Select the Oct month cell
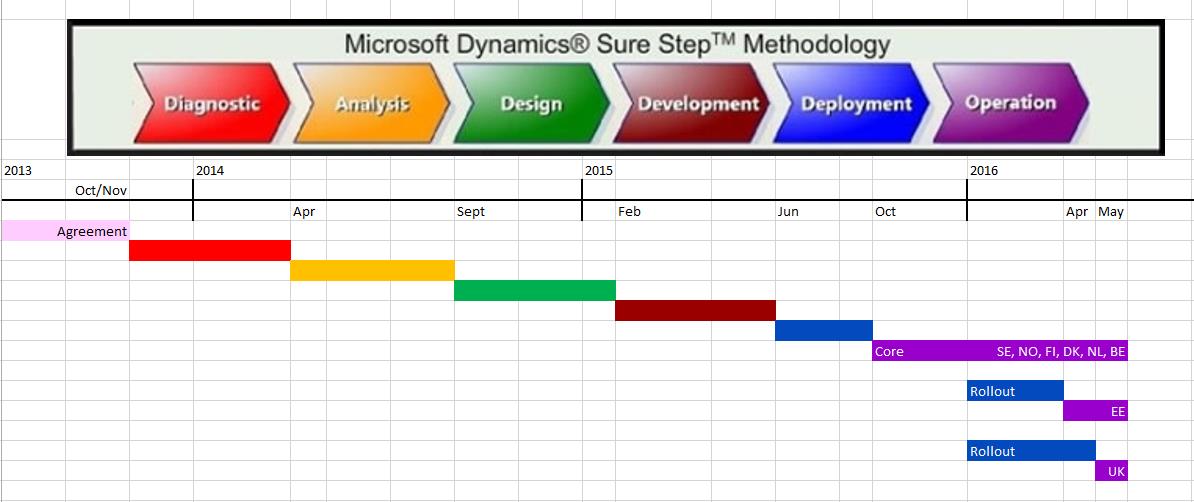The width and height of the screenshot is (1194, 502). (x=920, y=211)
